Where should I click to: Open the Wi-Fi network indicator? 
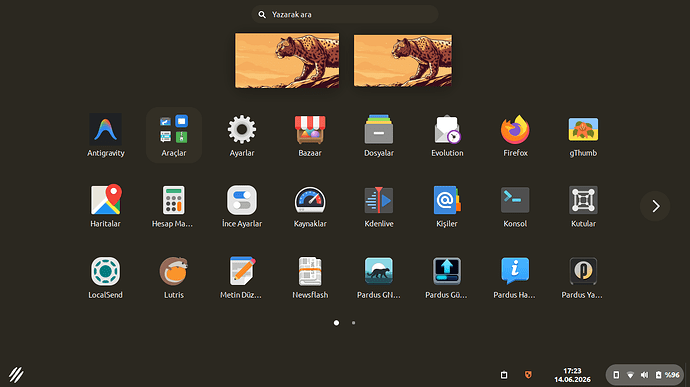630,375
